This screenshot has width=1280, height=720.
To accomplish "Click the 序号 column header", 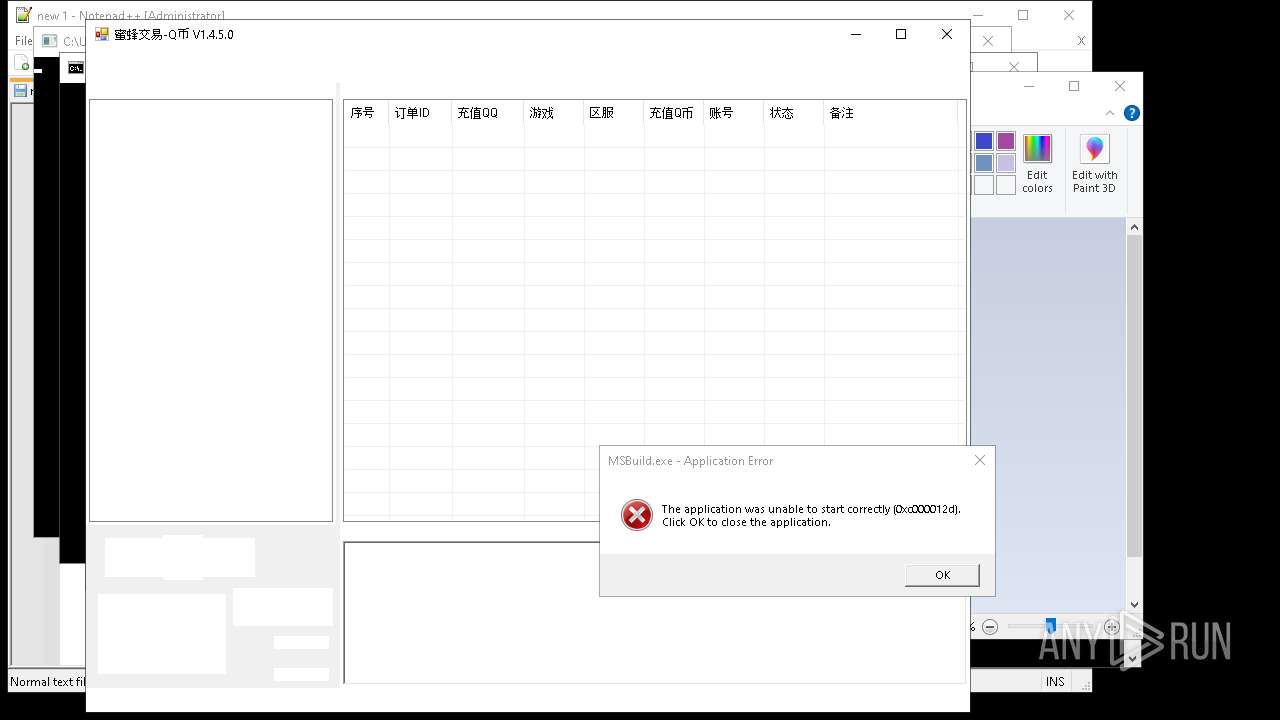I will (366, 113).
